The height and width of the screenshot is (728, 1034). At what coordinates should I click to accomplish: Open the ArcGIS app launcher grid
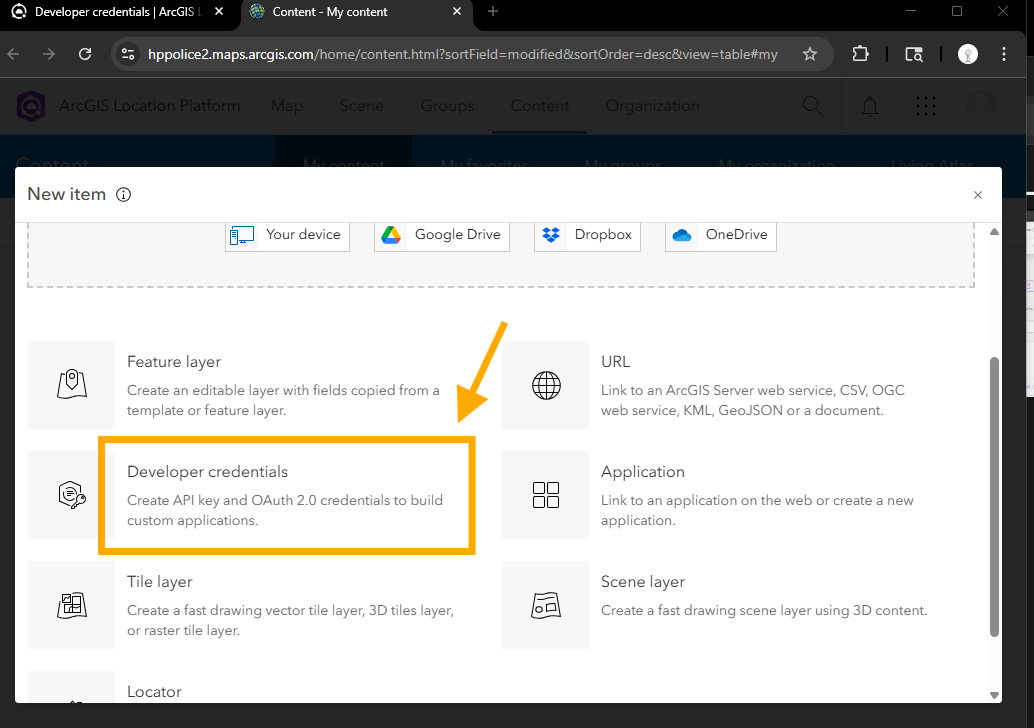[x=926, y=106]
